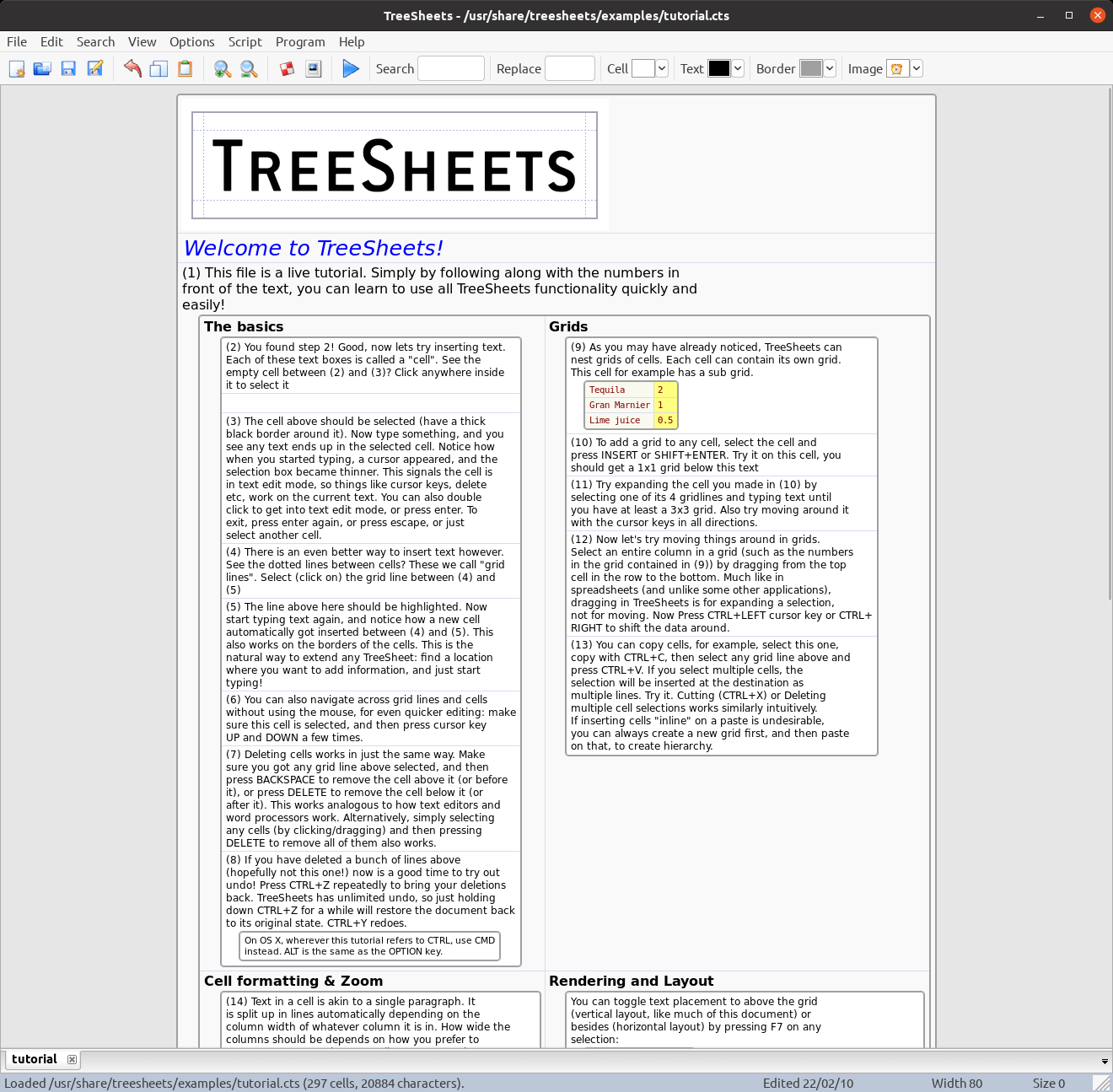Focus the Search input field

pyautogui.click(x=451, y=68)
